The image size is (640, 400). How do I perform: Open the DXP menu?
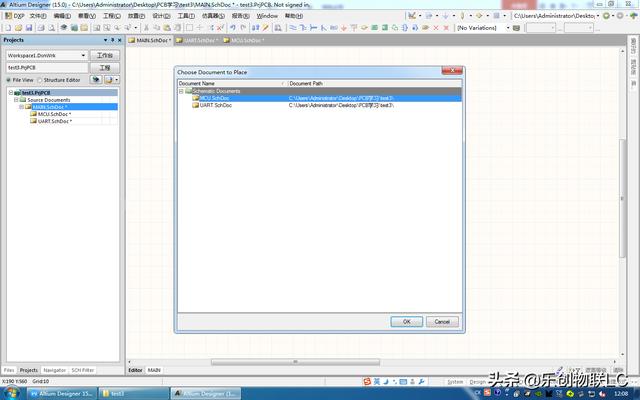(x=14, y=16)
